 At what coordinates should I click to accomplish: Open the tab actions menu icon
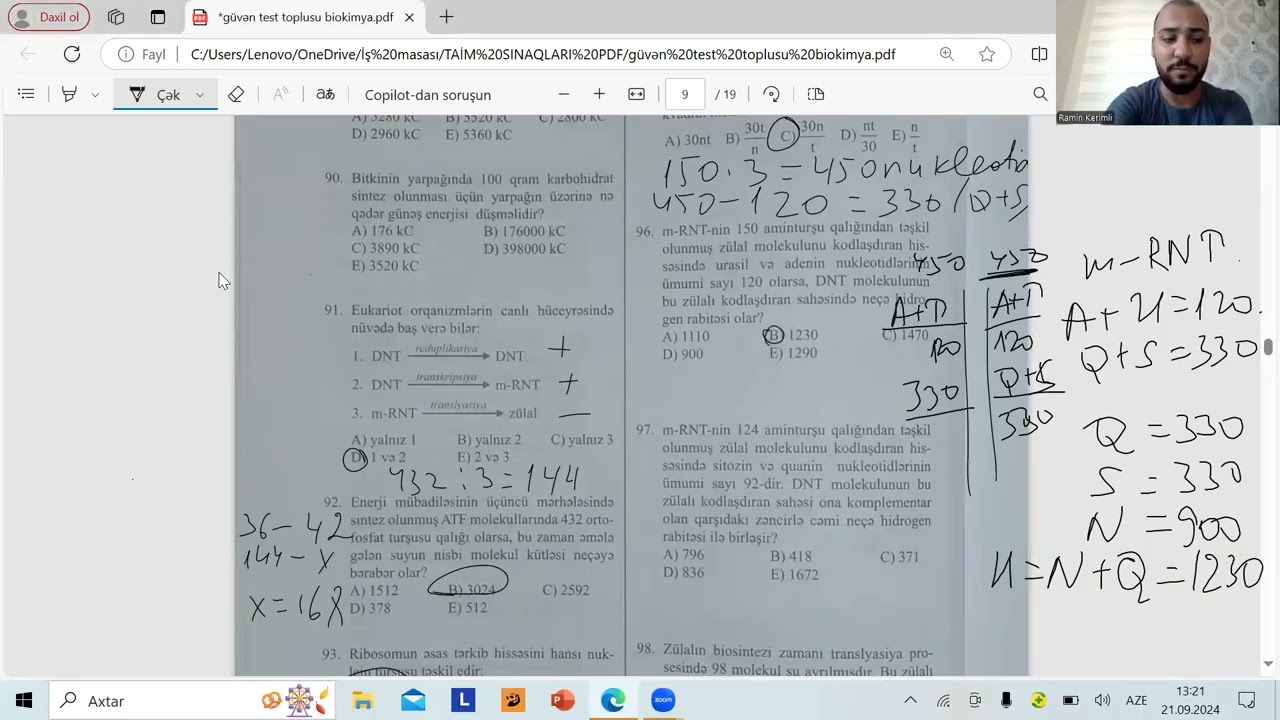158,17
